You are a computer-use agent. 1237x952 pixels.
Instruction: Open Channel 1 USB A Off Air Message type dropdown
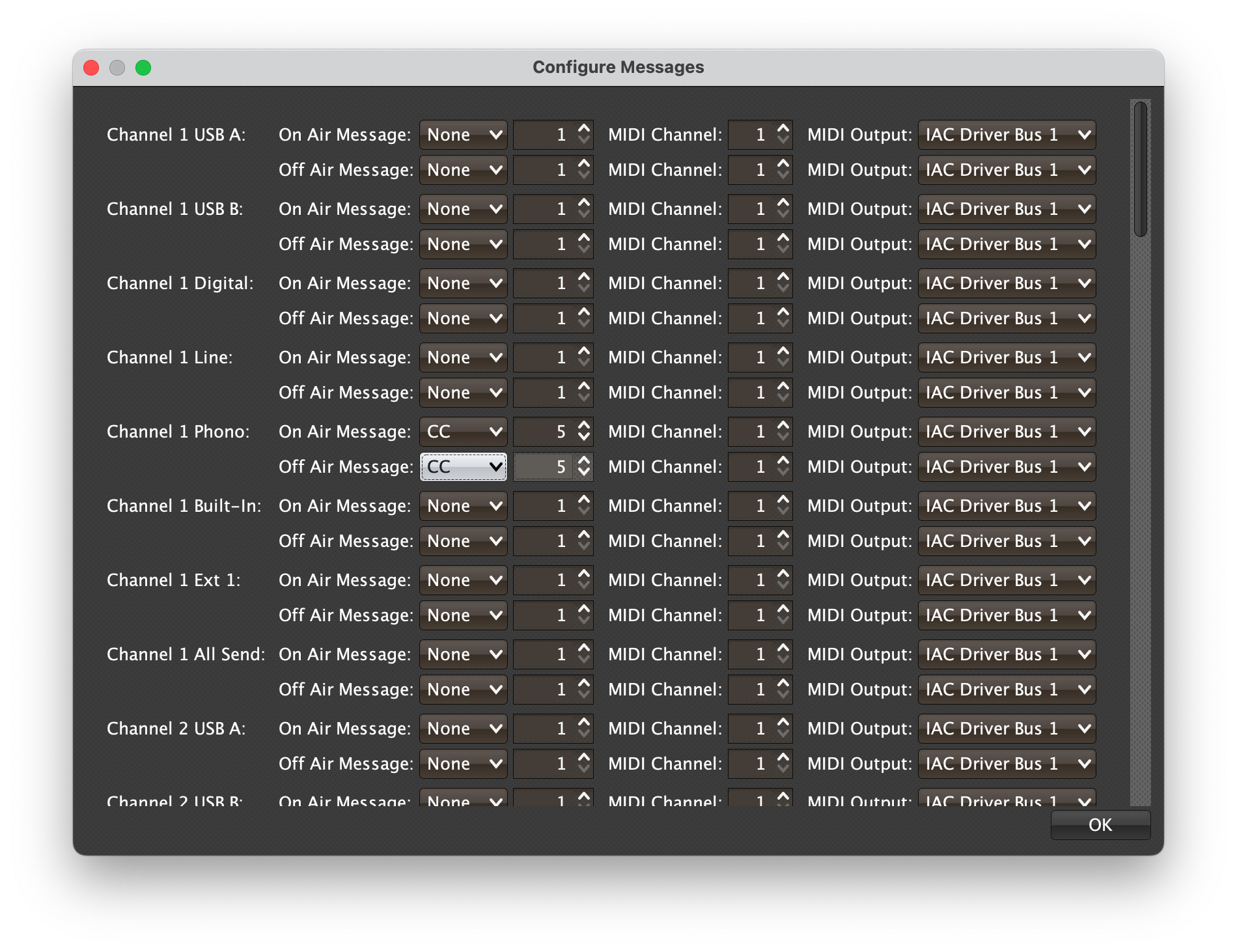point(464,170)
